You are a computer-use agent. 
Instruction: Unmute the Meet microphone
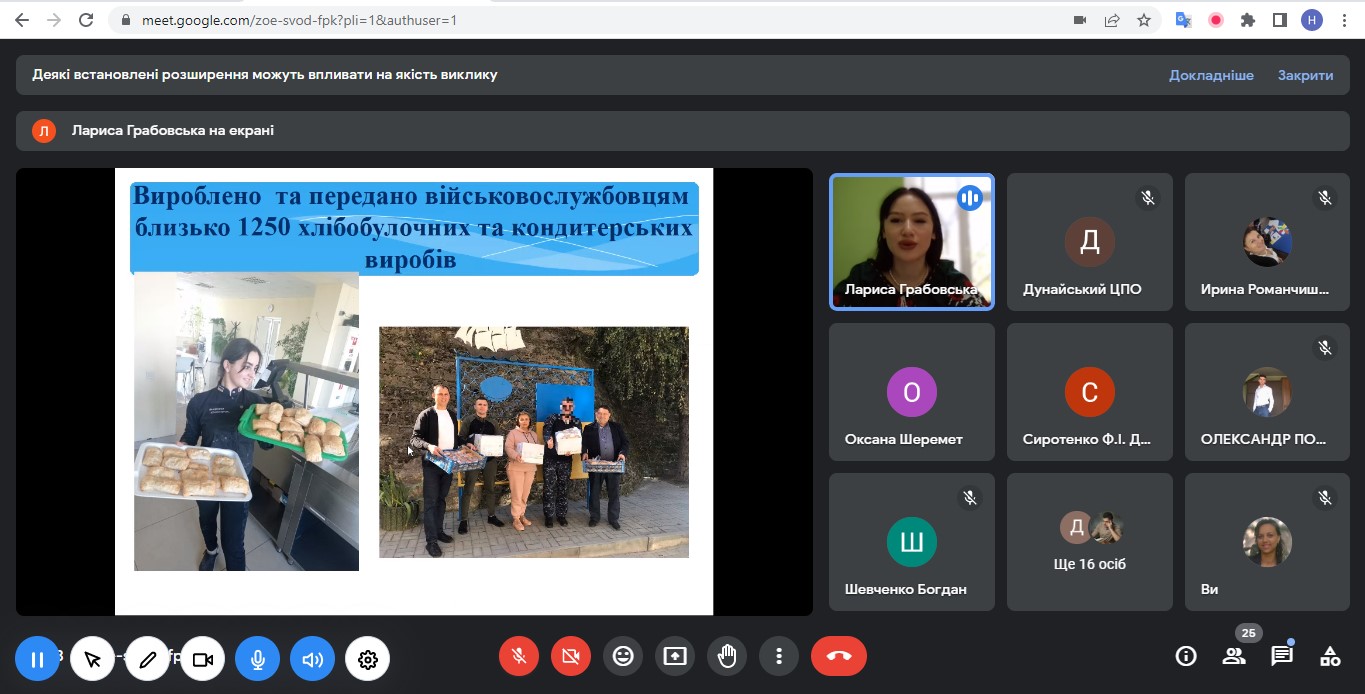(x=519, y=656)
